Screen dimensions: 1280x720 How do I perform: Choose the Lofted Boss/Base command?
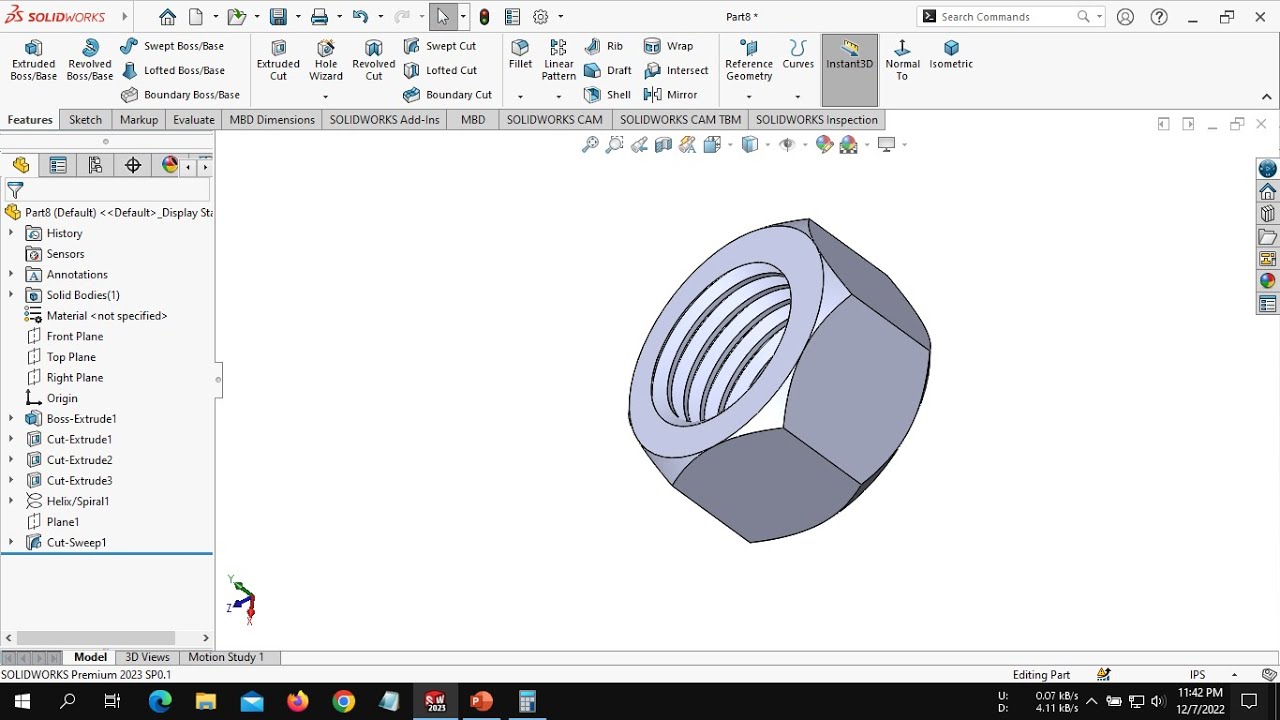click(x=172, y=70)
